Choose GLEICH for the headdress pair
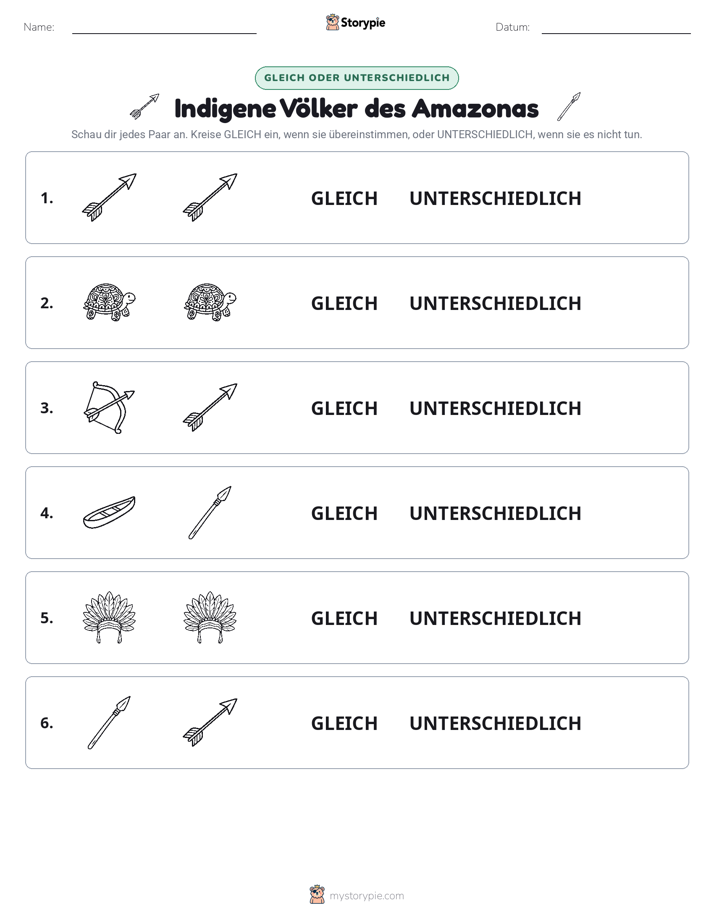Viewport: 714px width, 924px height. (x=344, y=618)
